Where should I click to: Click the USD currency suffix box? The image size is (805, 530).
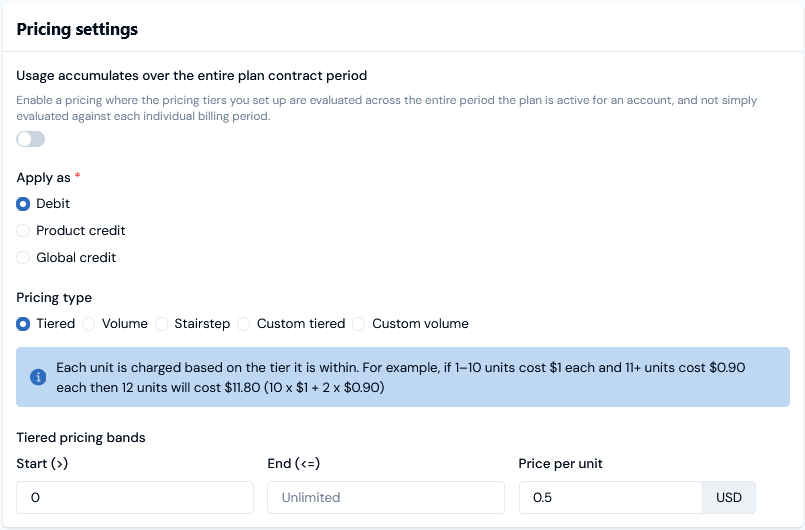click(x=729, y=497)
